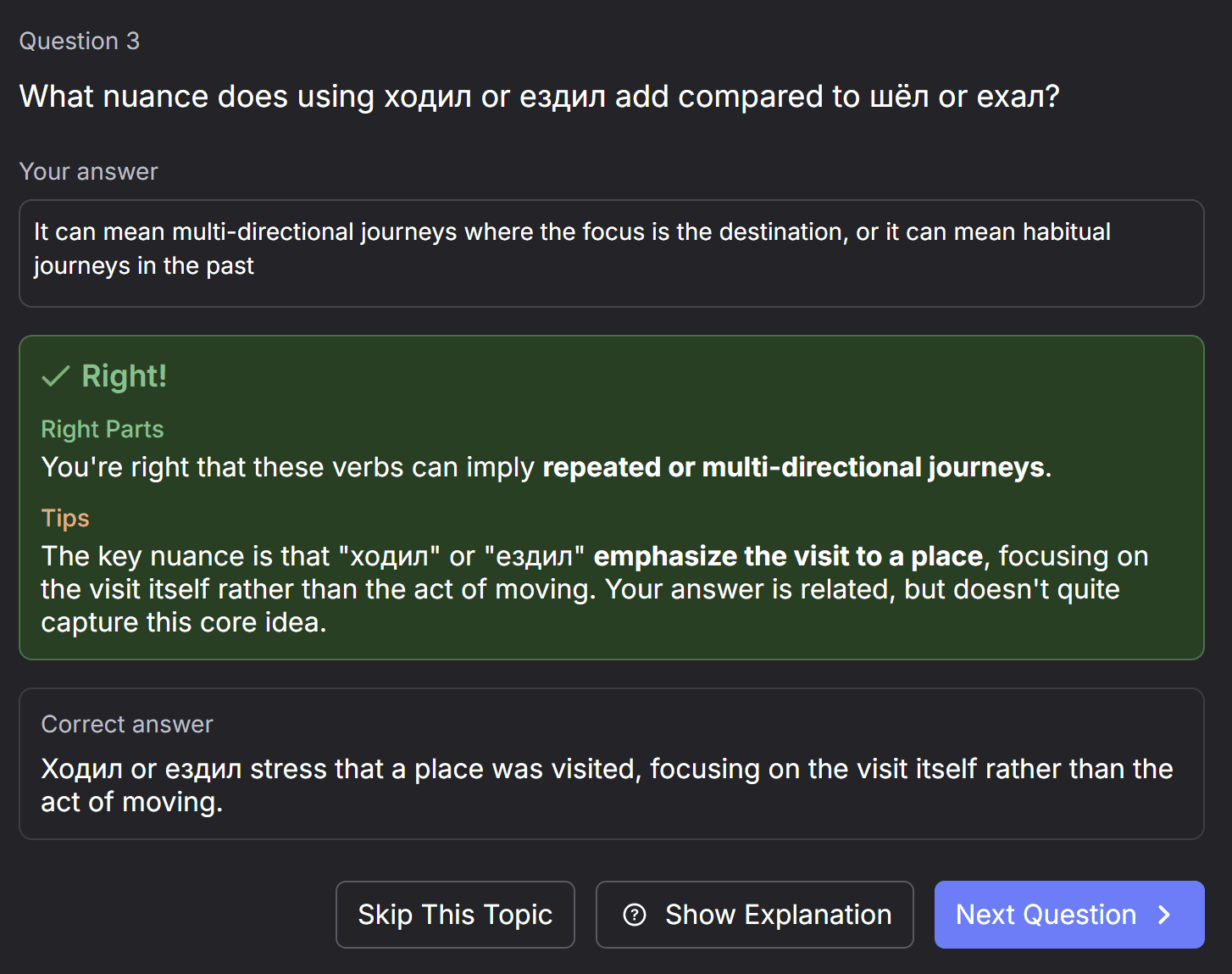Image resolution: width=1232 pixels, height=974 pixels.
Task: Select the Tips section label
Action: 65,518
